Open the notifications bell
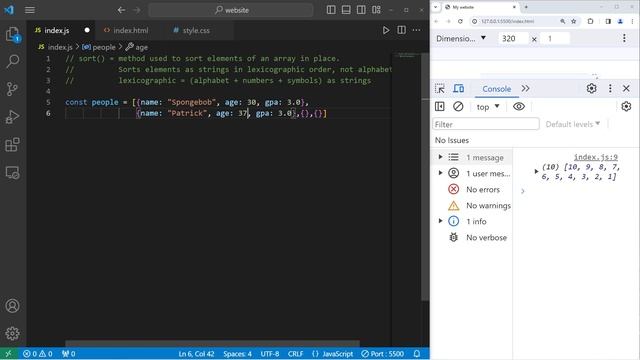The image size is (640, 360). click(x=417, y=353)
